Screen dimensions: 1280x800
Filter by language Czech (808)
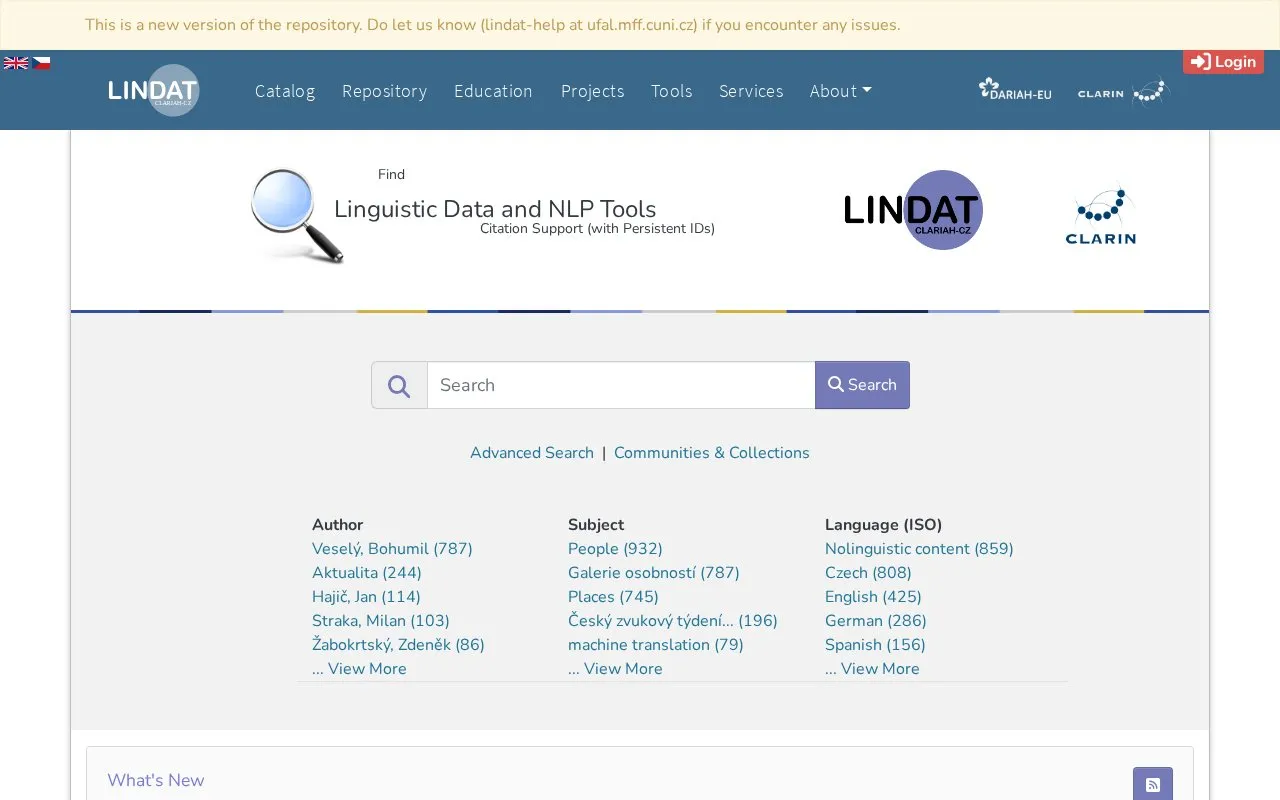click(x=868, y=573)
